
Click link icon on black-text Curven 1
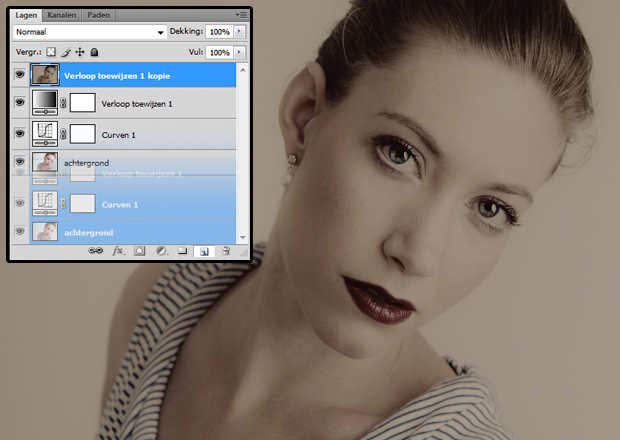63,134
